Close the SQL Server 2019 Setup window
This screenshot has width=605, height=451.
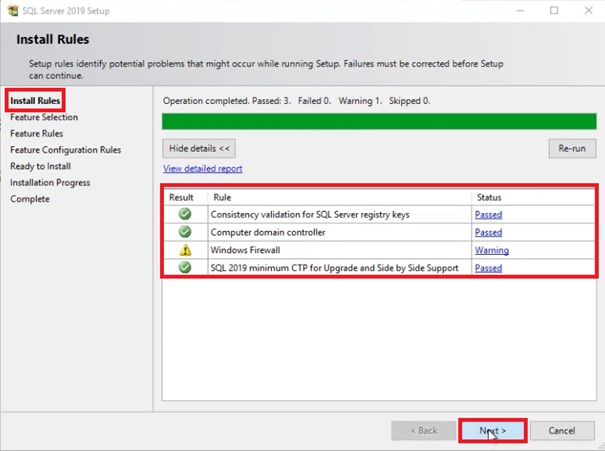[x=588, y=10]
